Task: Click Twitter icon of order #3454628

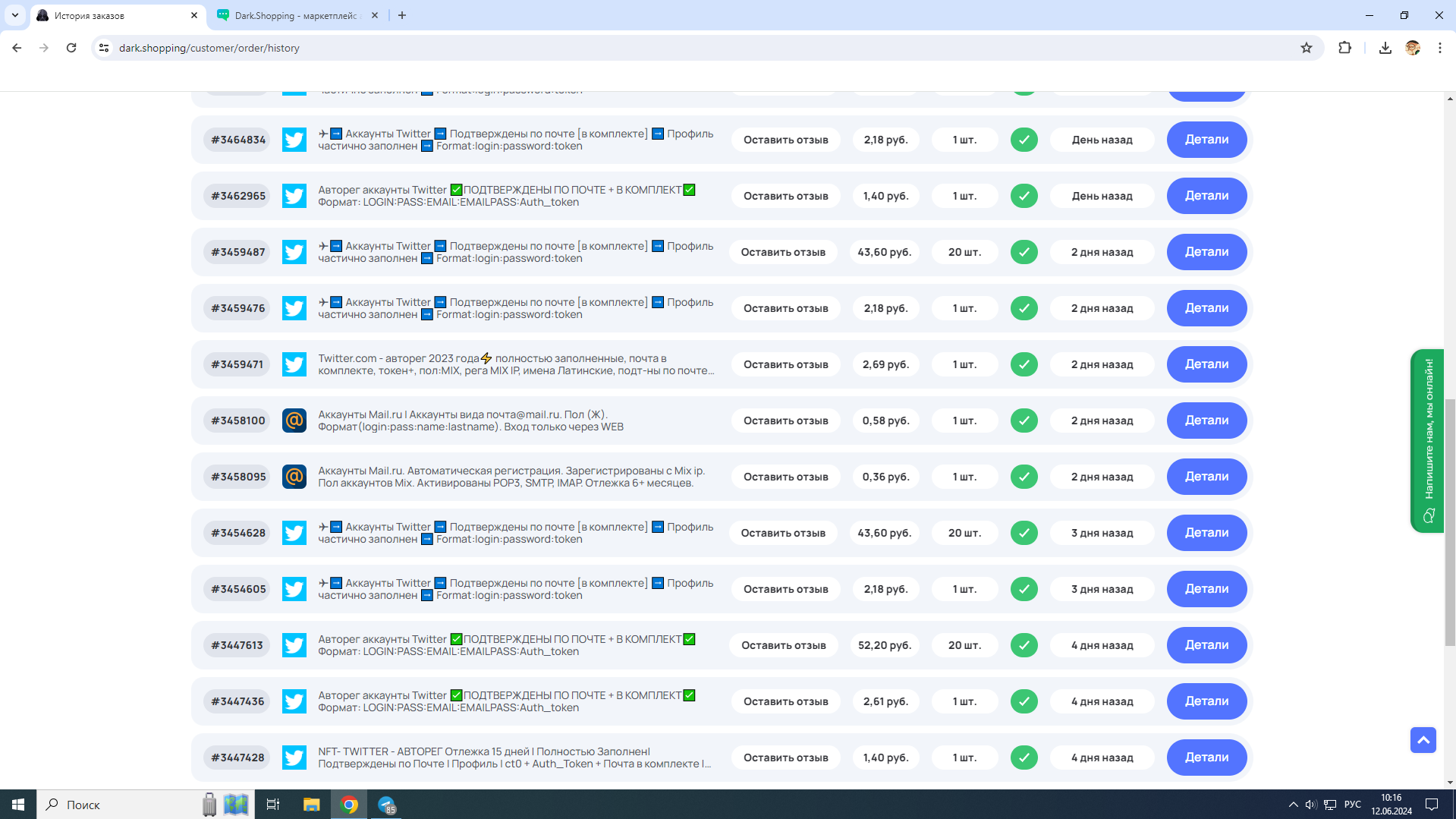Action: 294,533
